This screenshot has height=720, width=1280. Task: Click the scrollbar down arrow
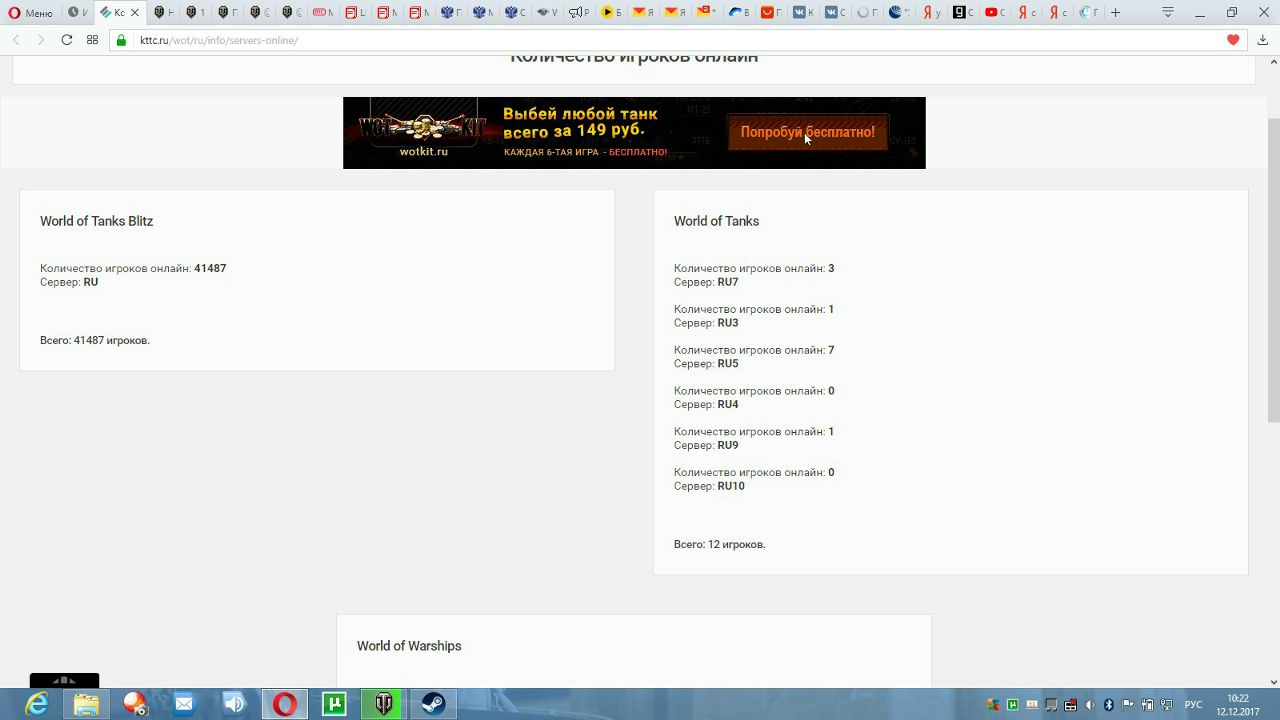pos(1273,682)
